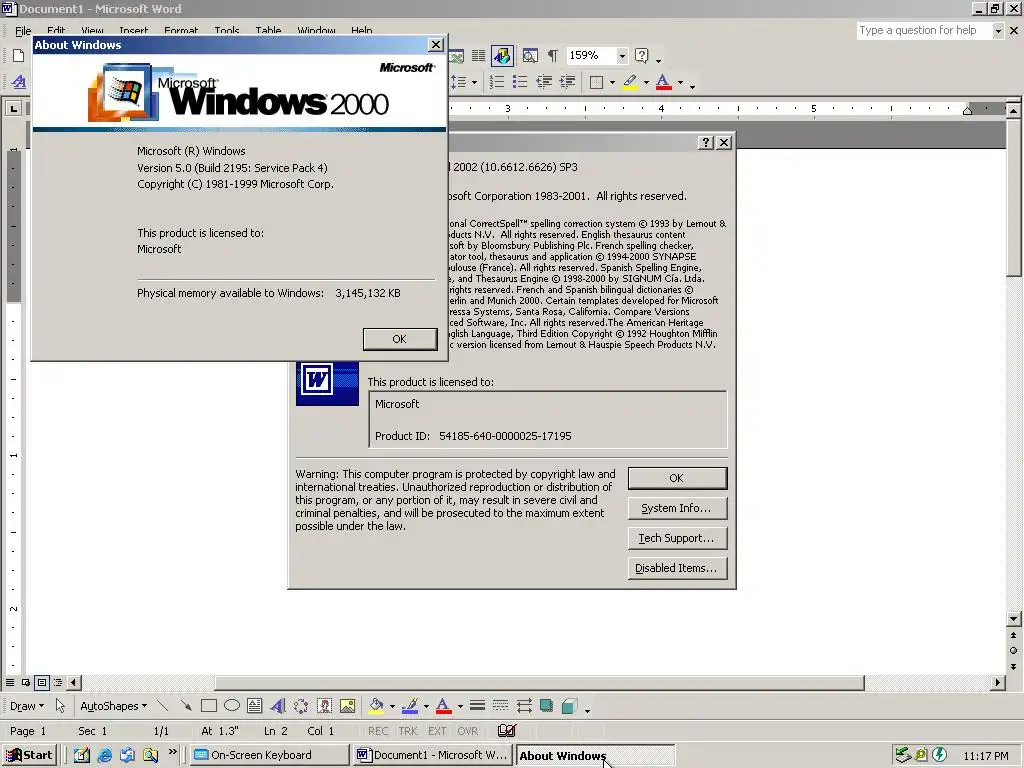The width and height of the screenshot is (1024, 768).
Task: Click the Select Objects pointer tool
Action: tap(61, 706)
